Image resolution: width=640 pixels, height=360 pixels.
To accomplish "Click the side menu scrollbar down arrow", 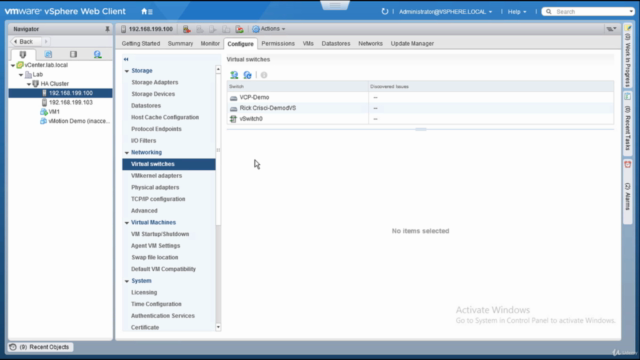I will 218,327.
